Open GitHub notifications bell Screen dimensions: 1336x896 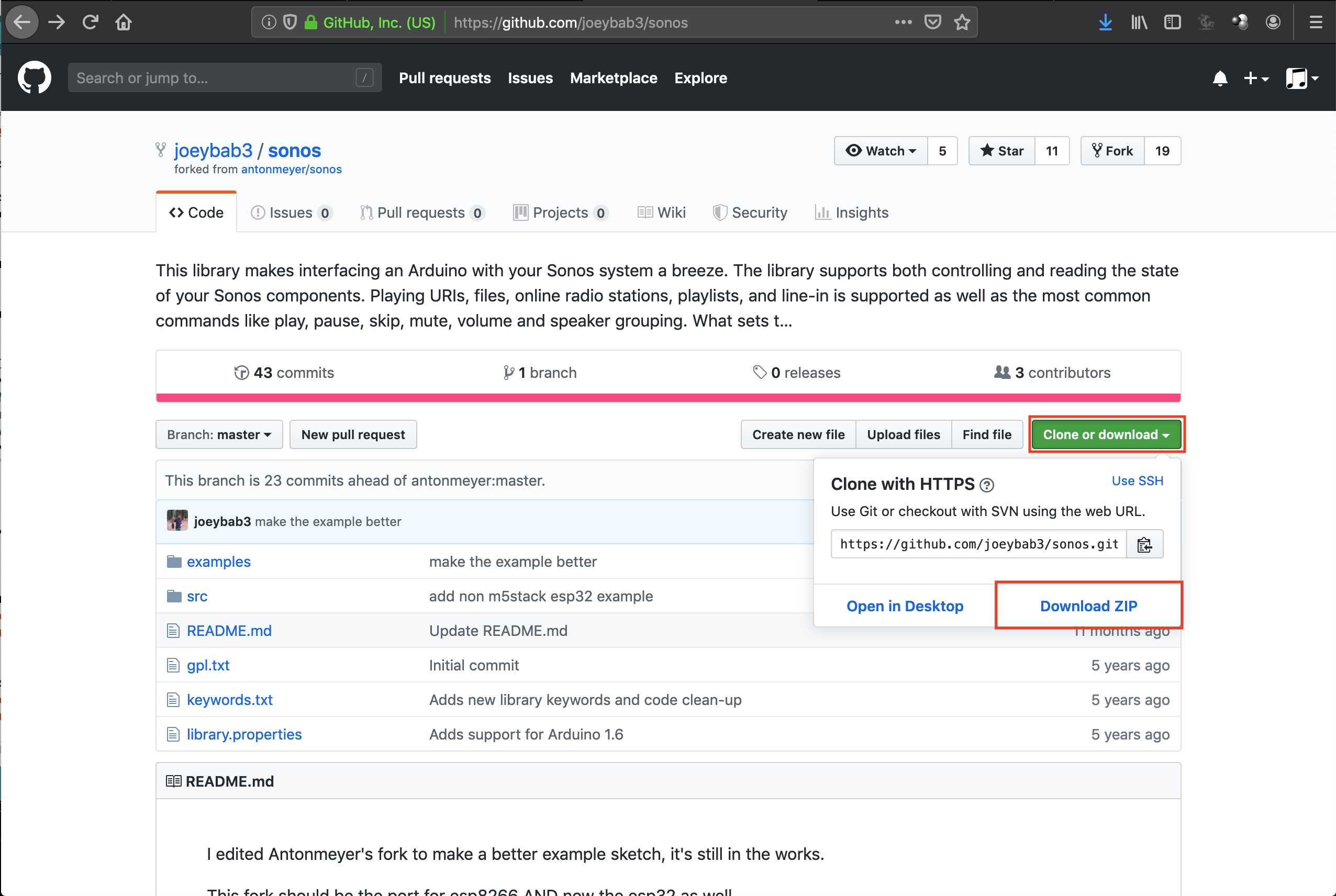(1219, 77)
